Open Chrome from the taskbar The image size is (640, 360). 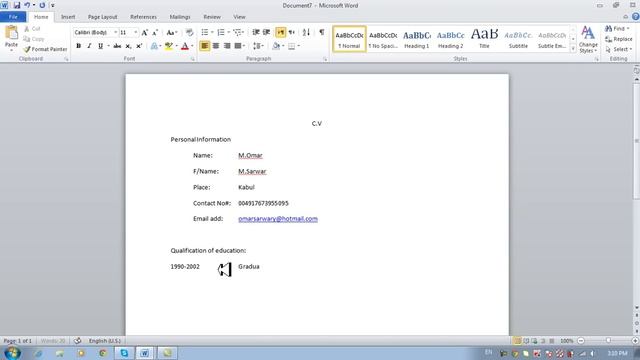pyautogui.click(x=102, y=353)
